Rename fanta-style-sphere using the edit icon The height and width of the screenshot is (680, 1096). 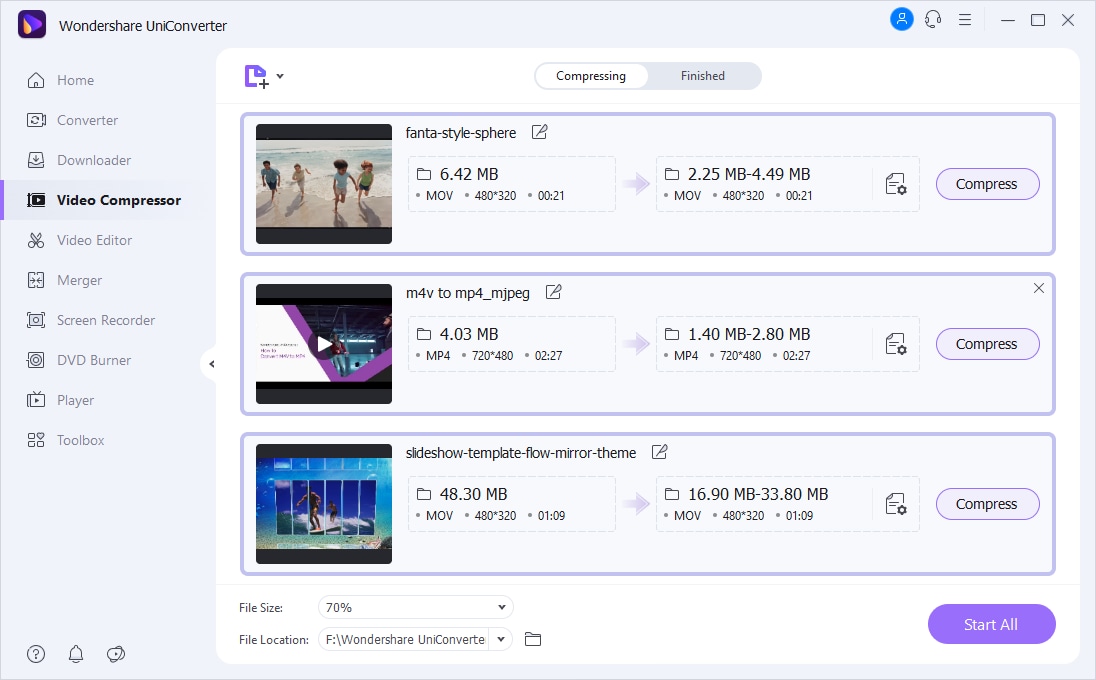[539, 132]
